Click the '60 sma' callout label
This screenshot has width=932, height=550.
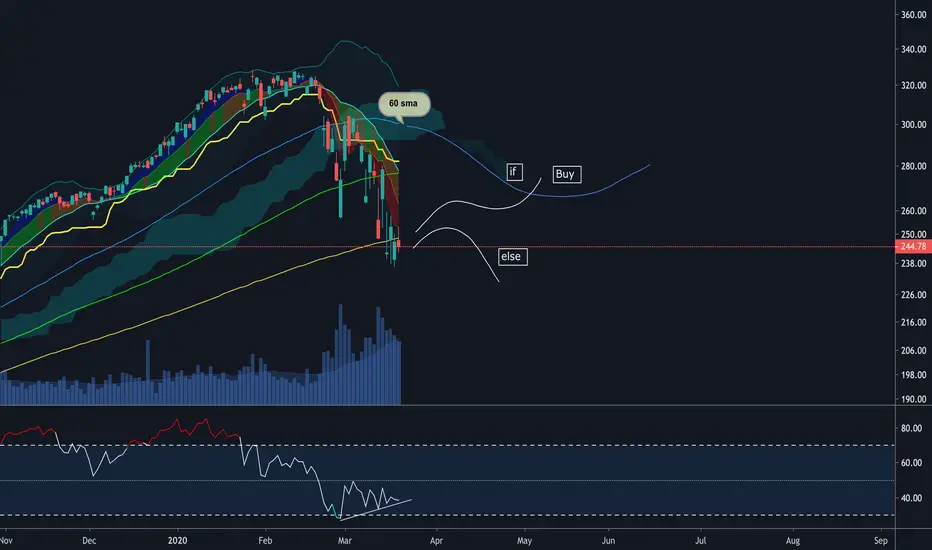(x=404, y=103)
